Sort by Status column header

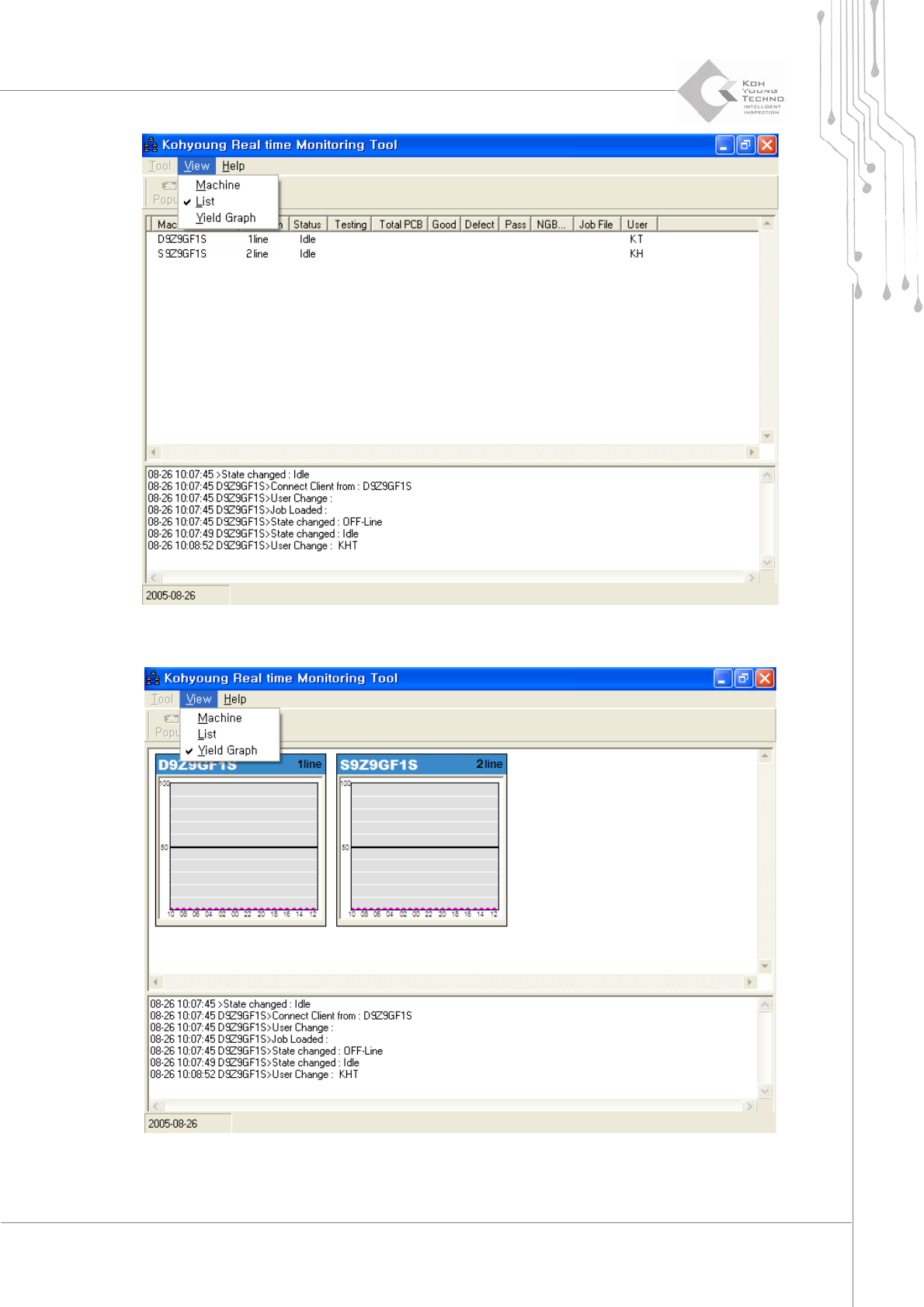point(307,224)
